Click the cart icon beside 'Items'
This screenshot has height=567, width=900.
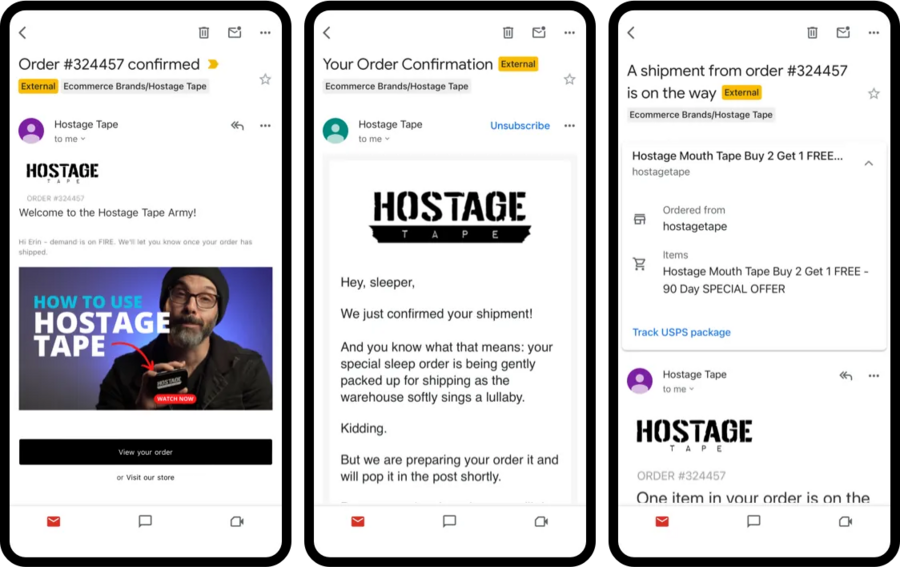click(639, 263)
